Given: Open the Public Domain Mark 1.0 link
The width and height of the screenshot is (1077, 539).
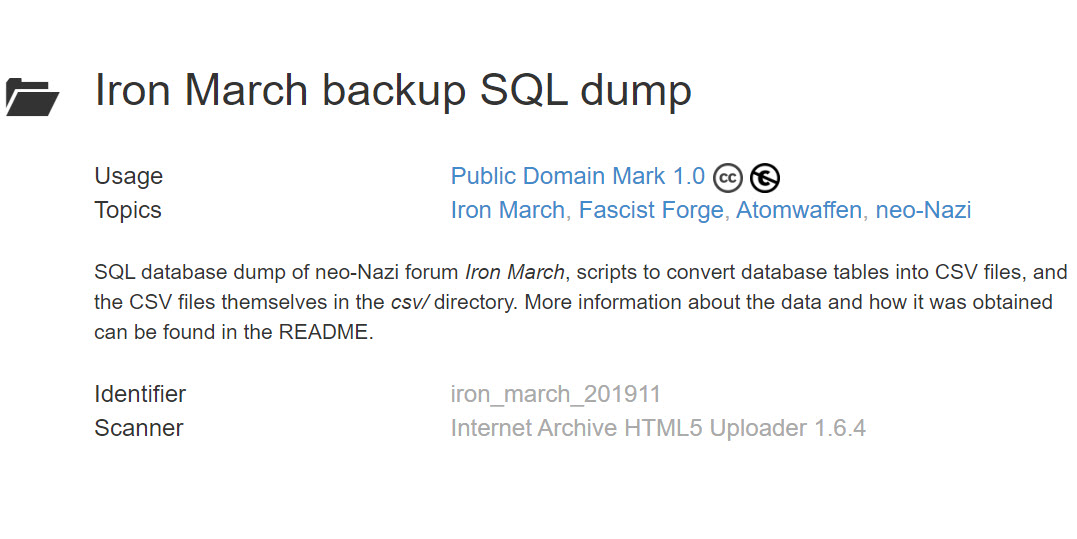Looking at the screenshot, I should point(577,176).
